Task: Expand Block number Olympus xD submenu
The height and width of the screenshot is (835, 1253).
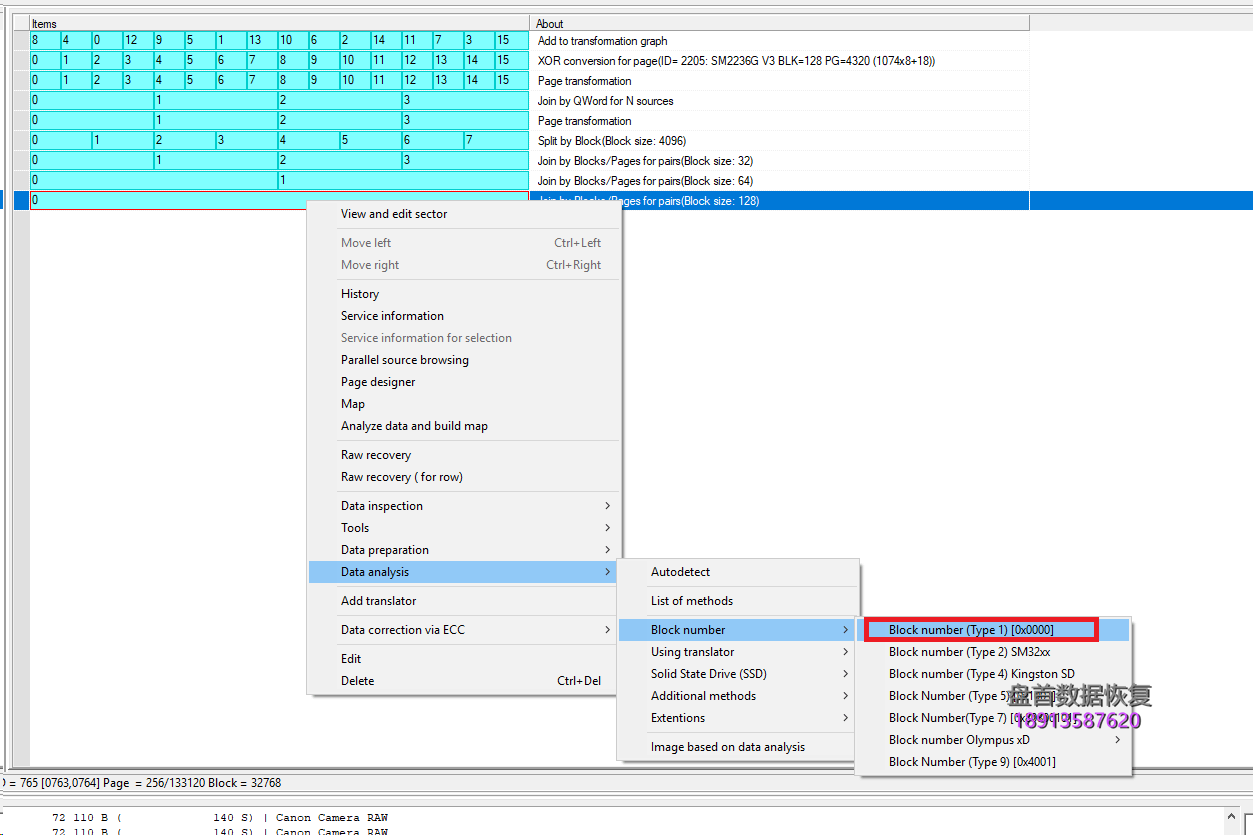Action: click(x=993, y=740)
